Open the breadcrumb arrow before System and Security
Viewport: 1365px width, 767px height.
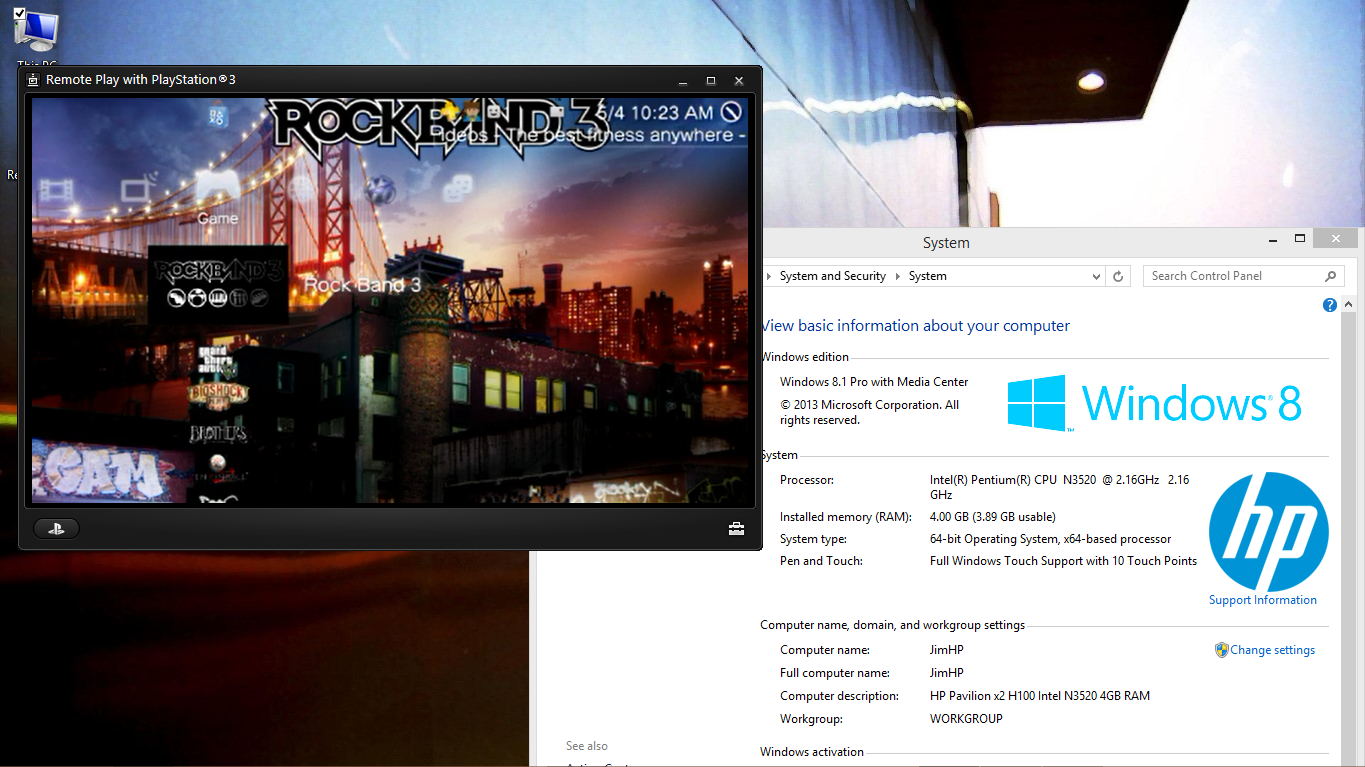769,276
